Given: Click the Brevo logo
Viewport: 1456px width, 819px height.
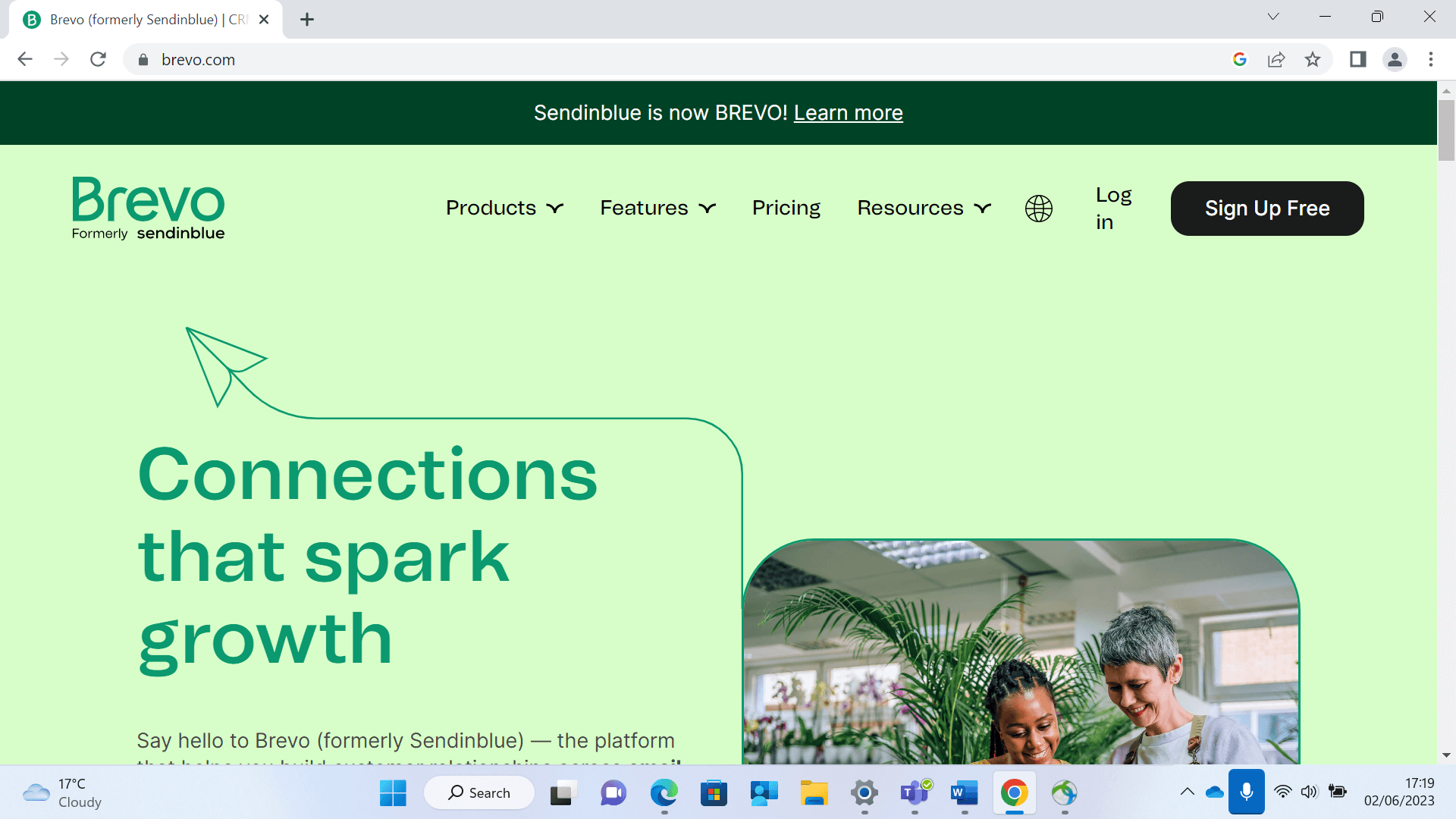Looking at the screenshot, I should point(149,209).
